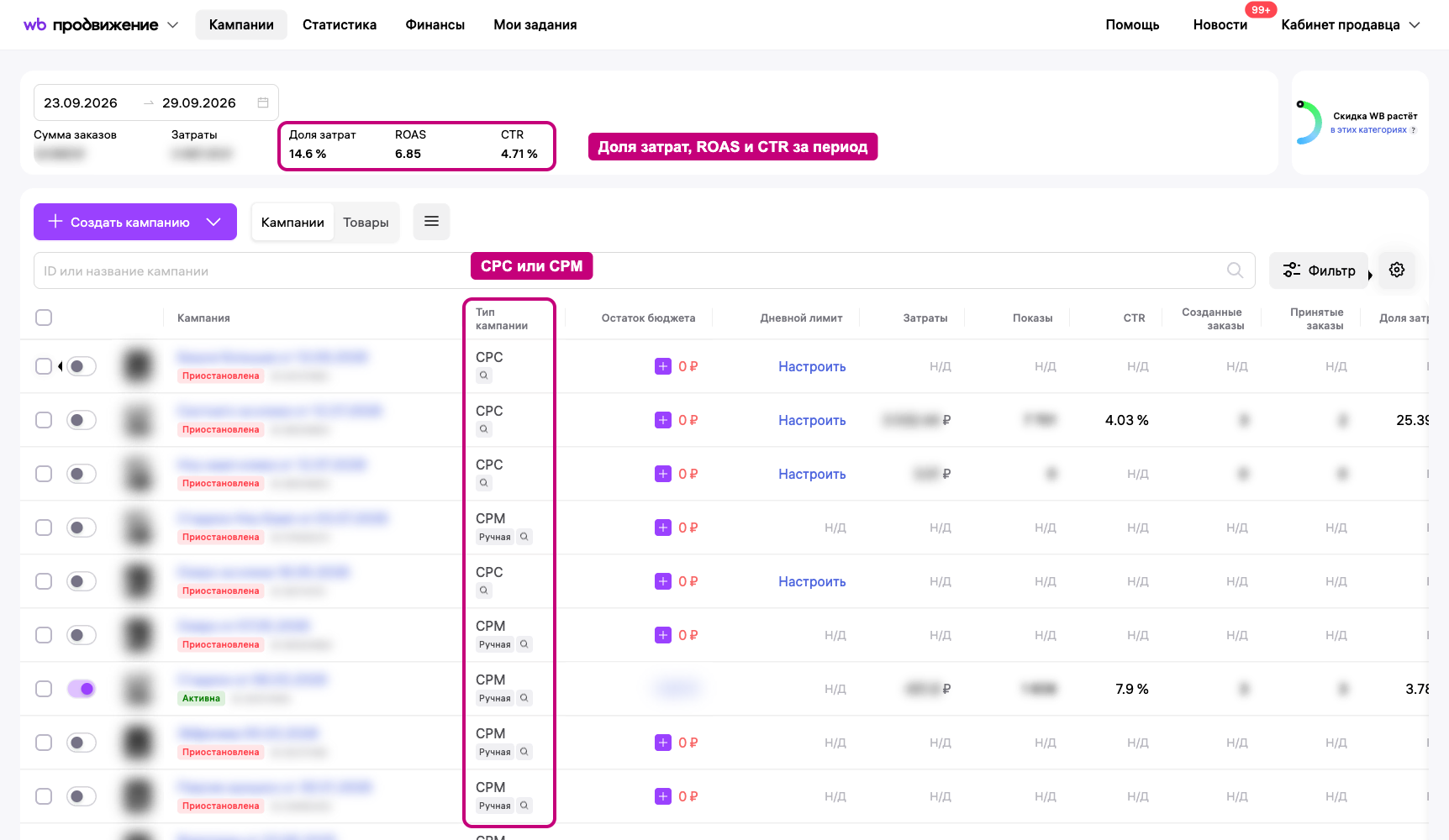This screenshot has height=840, width=1449.
Task: Click Настроить in first campaign row
Action: [x=812, y=366]
